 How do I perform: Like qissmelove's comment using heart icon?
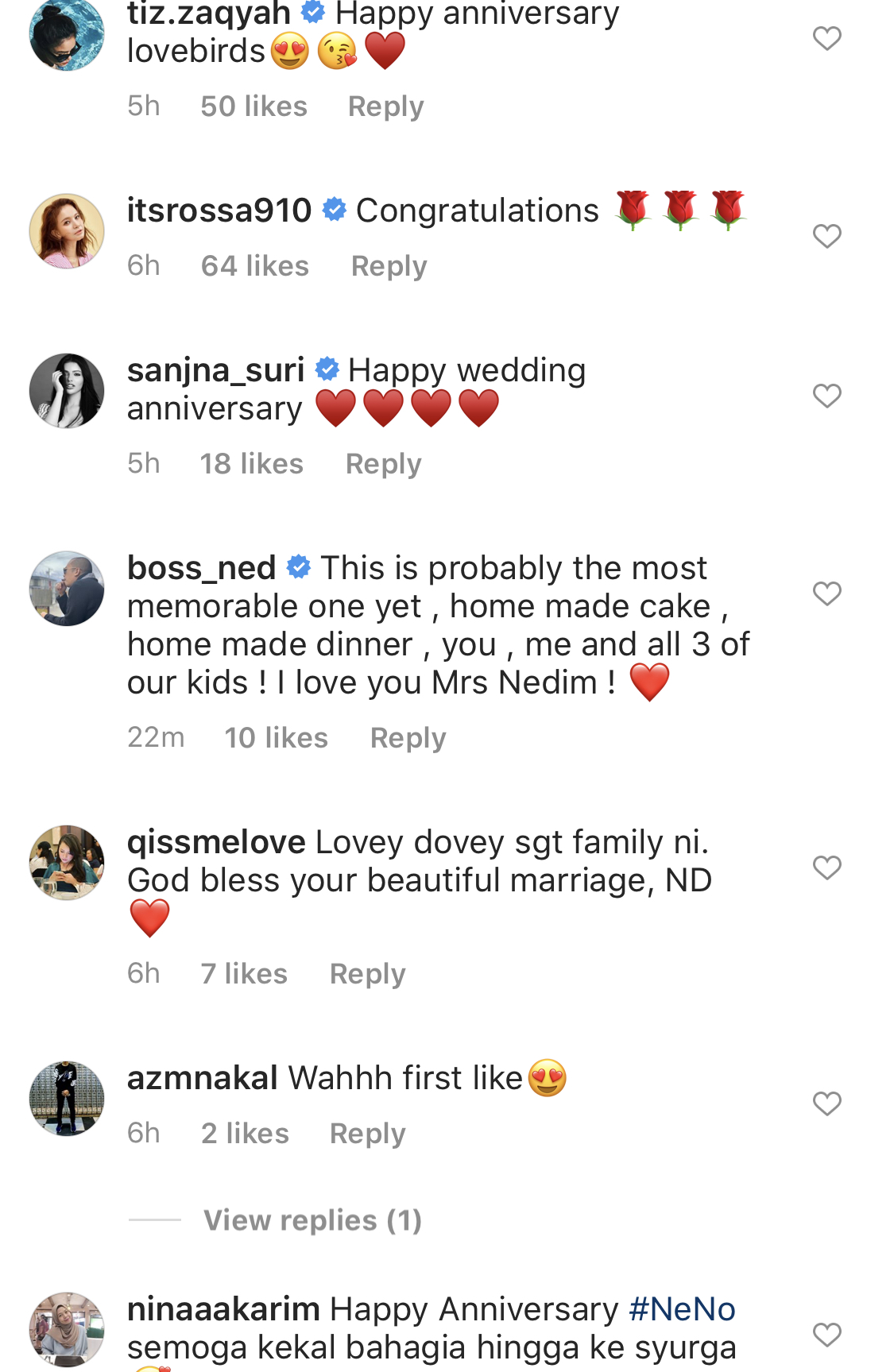click(826, 868)
